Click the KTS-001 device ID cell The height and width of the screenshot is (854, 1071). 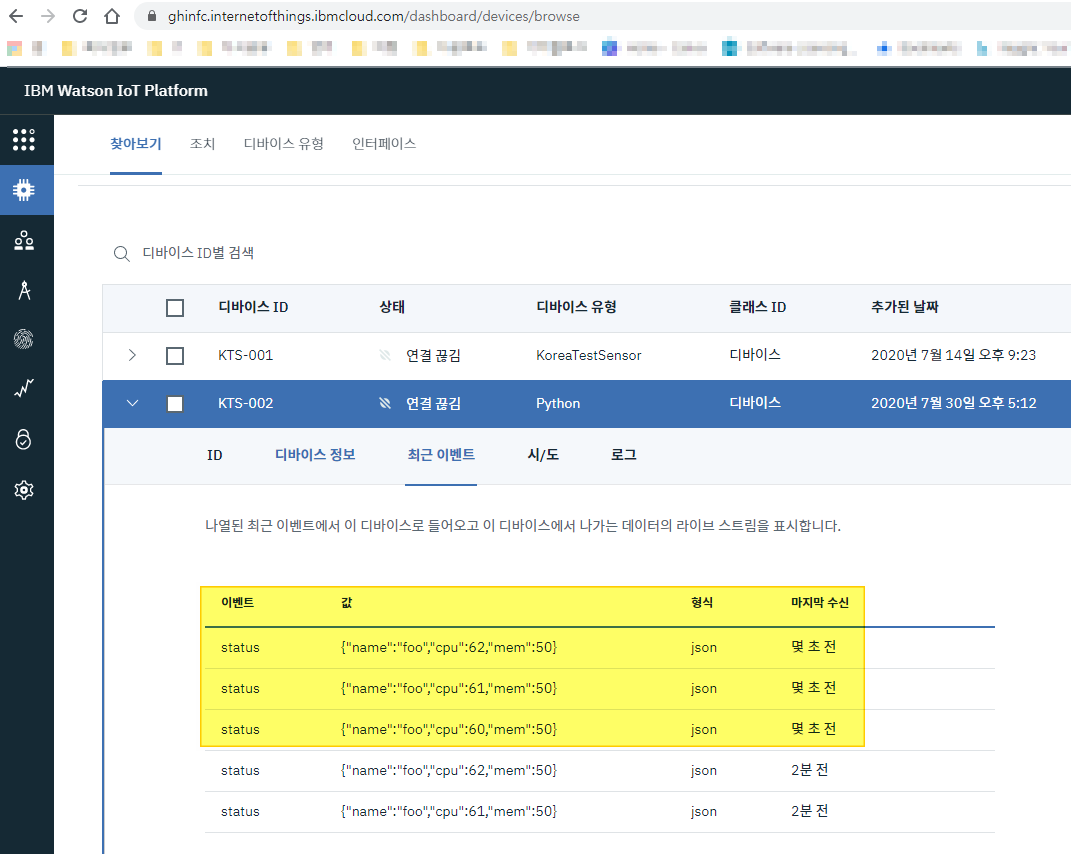pos(245,355)
